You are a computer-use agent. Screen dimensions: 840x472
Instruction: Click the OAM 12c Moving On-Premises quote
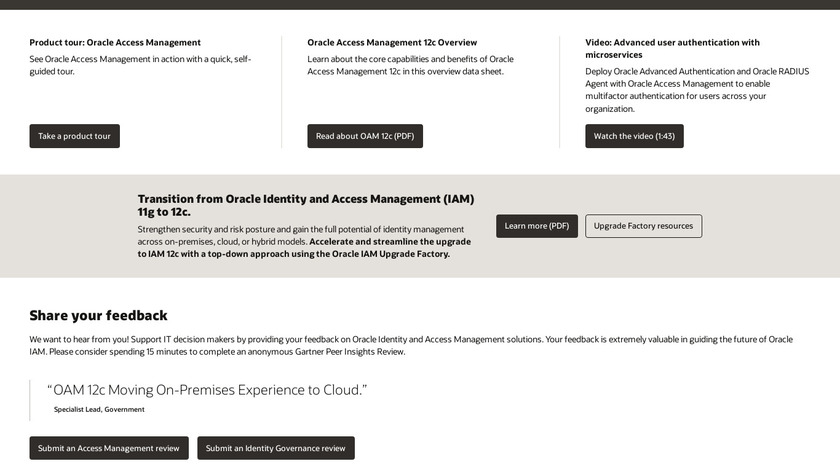[x=207, y=390]
